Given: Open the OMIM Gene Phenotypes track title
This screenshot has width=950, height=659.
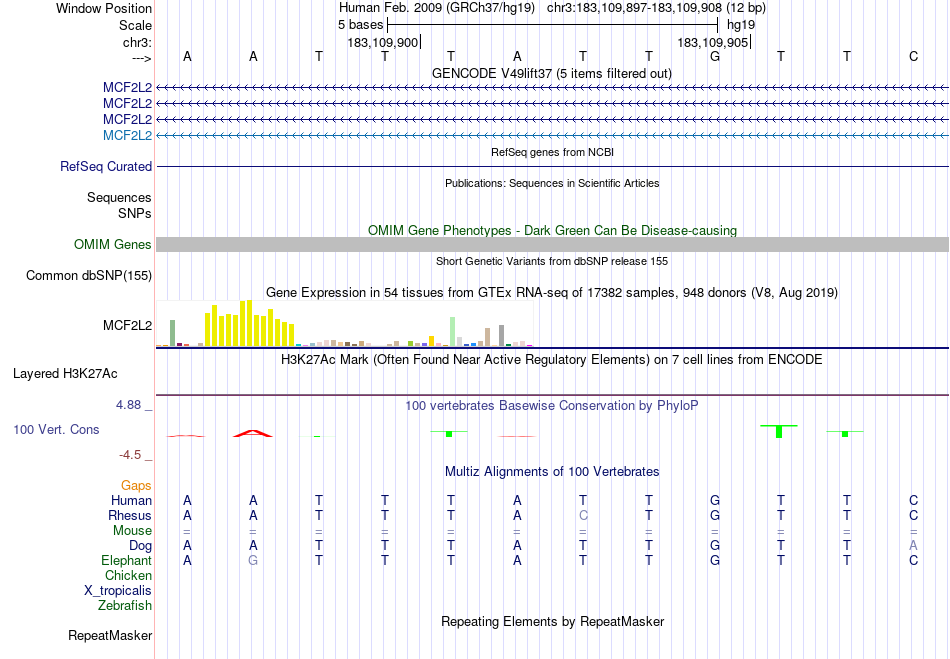Looking at the screenshot, I should point(552,230).
